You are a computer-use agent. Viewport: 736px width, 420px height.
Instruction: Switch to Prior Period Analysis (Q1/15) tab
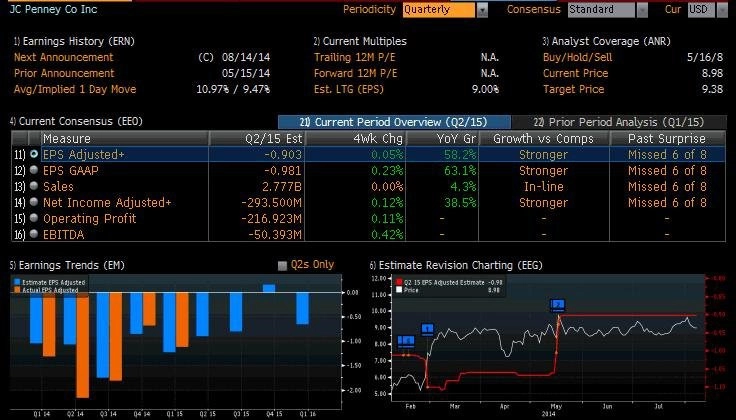pyautogui.click(x=619, y=122)
